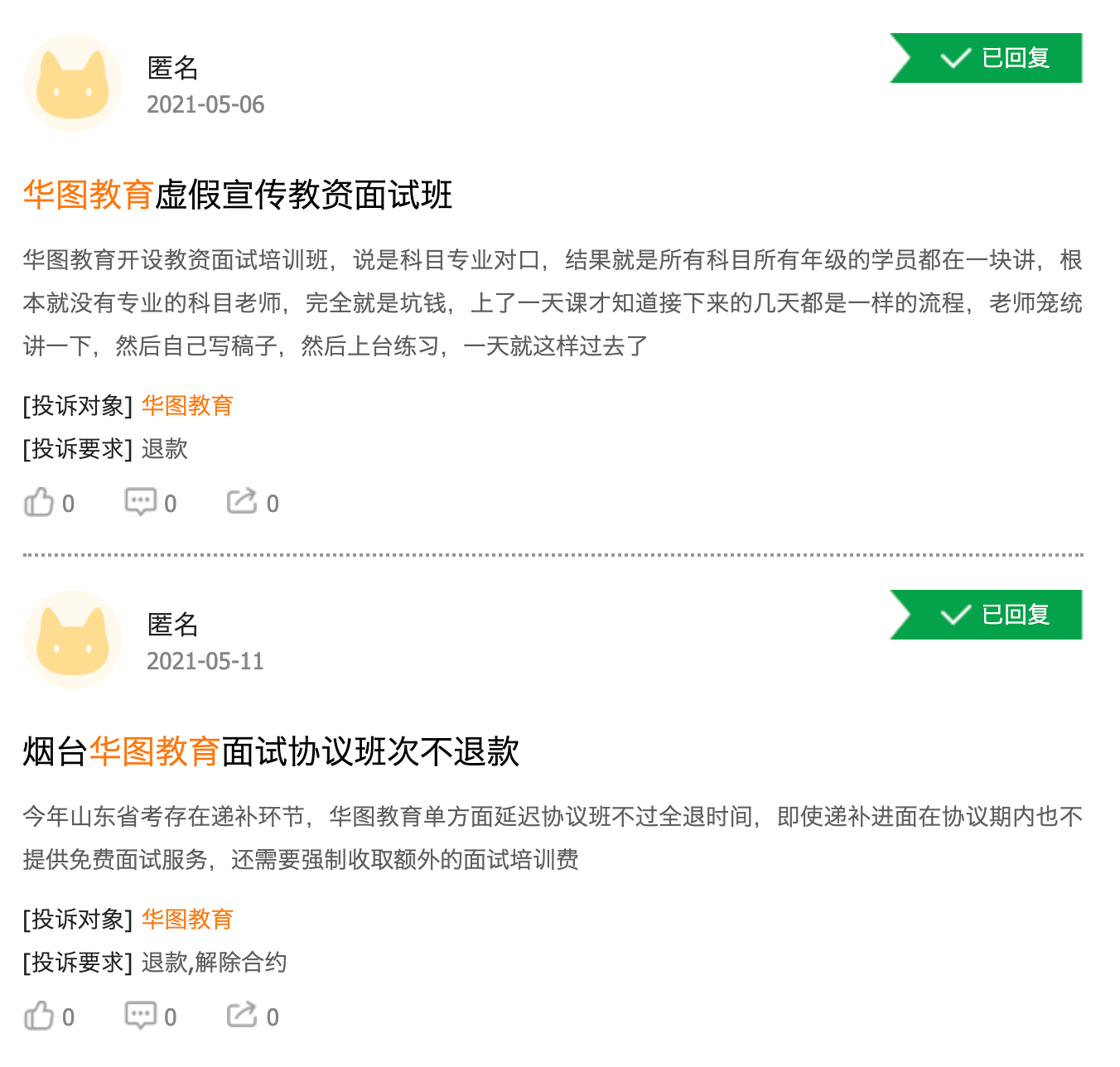Open comments on the second complaint

(140, 1016)
